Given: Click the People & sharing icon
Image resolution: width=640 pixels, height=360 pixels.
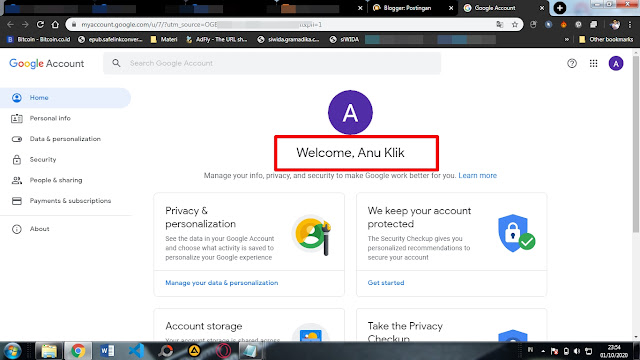Looking at the screenshot, I should pos(17,180).
